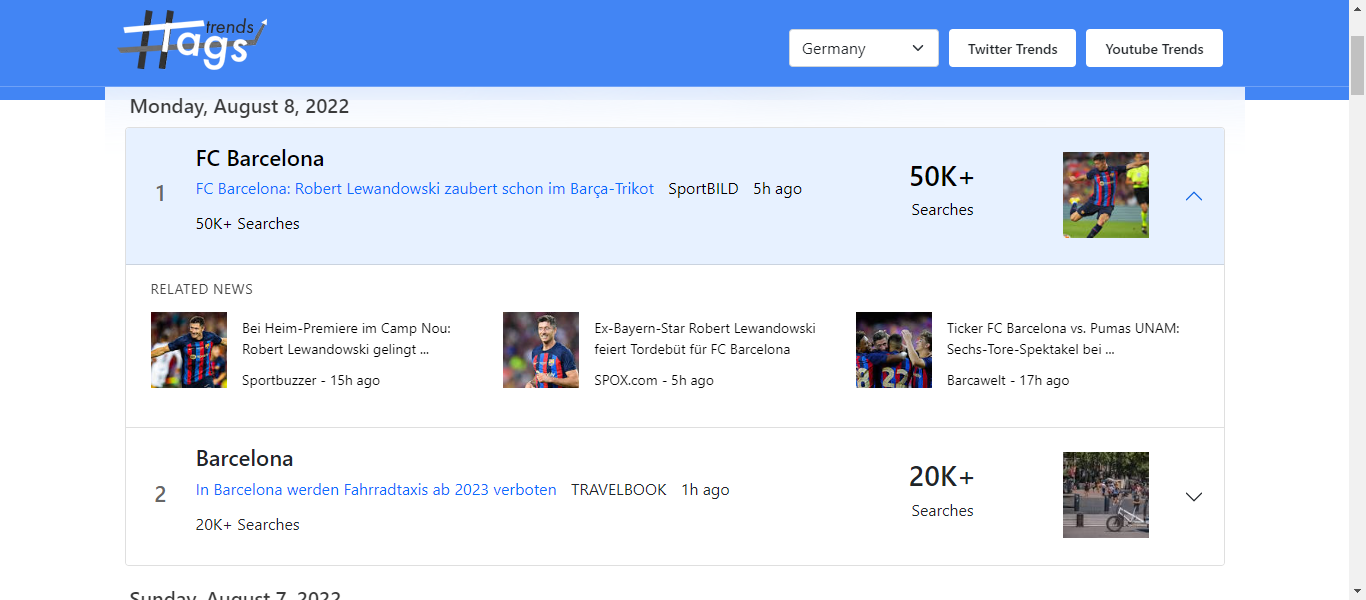
Task: Click rank number 1 of FC Barcelona row
Action: (x=160, y=194)
